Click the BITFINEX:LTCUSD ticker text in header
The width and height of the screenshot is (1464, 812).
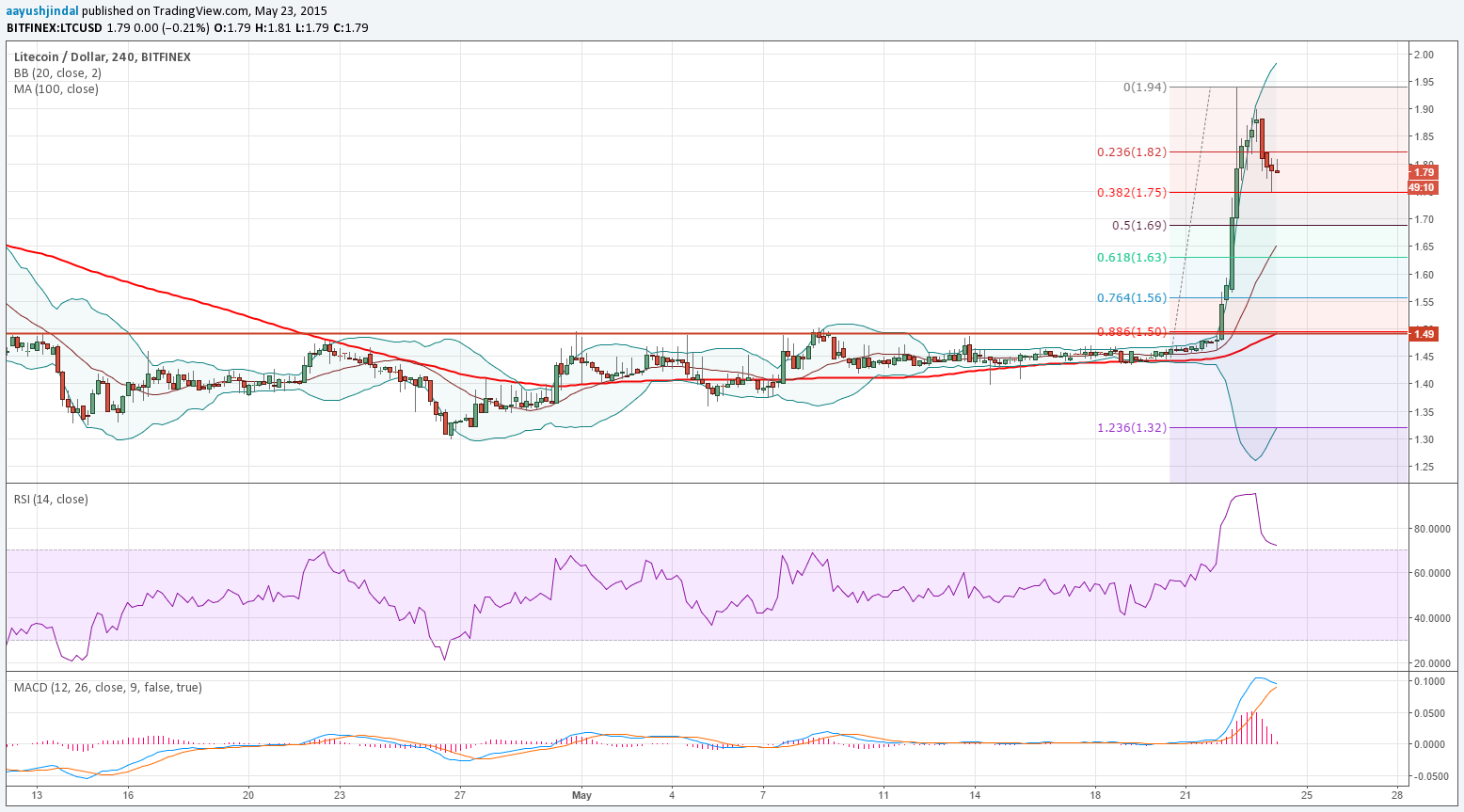click(55, 28)
